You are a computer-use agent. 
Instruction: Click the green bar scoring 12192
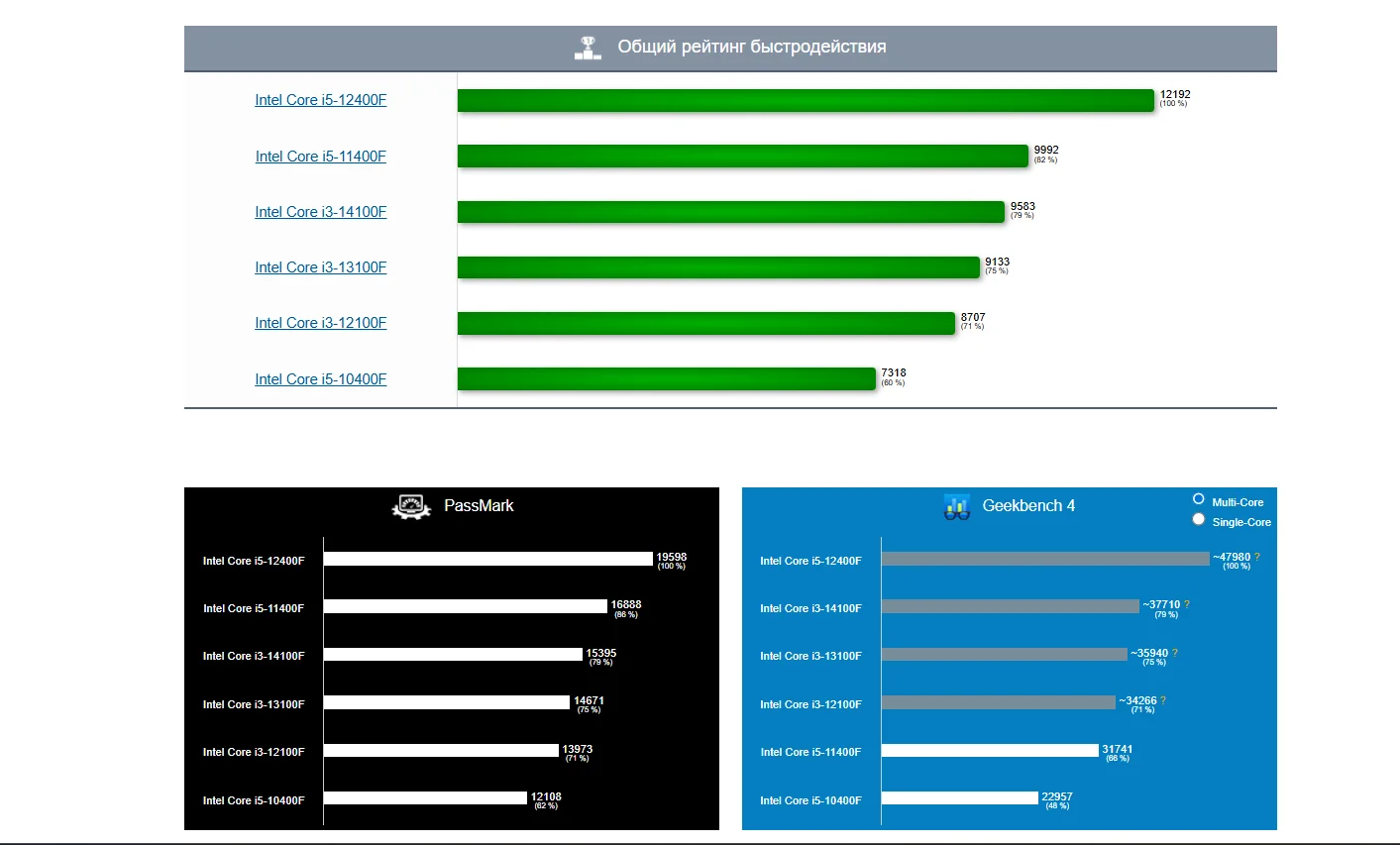807,100
